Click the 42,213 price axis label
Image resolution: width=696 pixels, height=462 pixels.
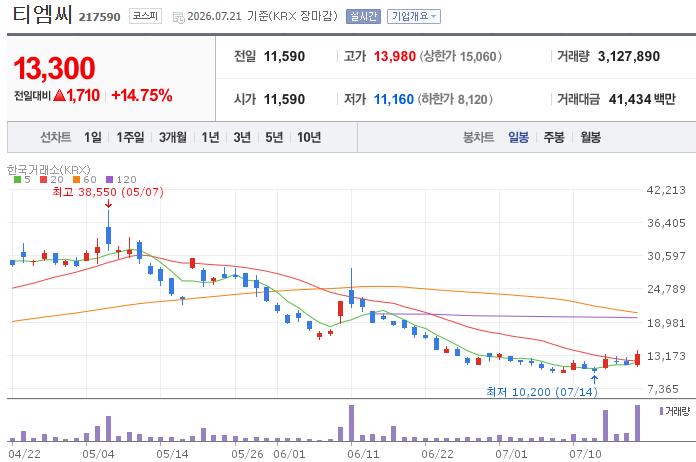point(666,190)
